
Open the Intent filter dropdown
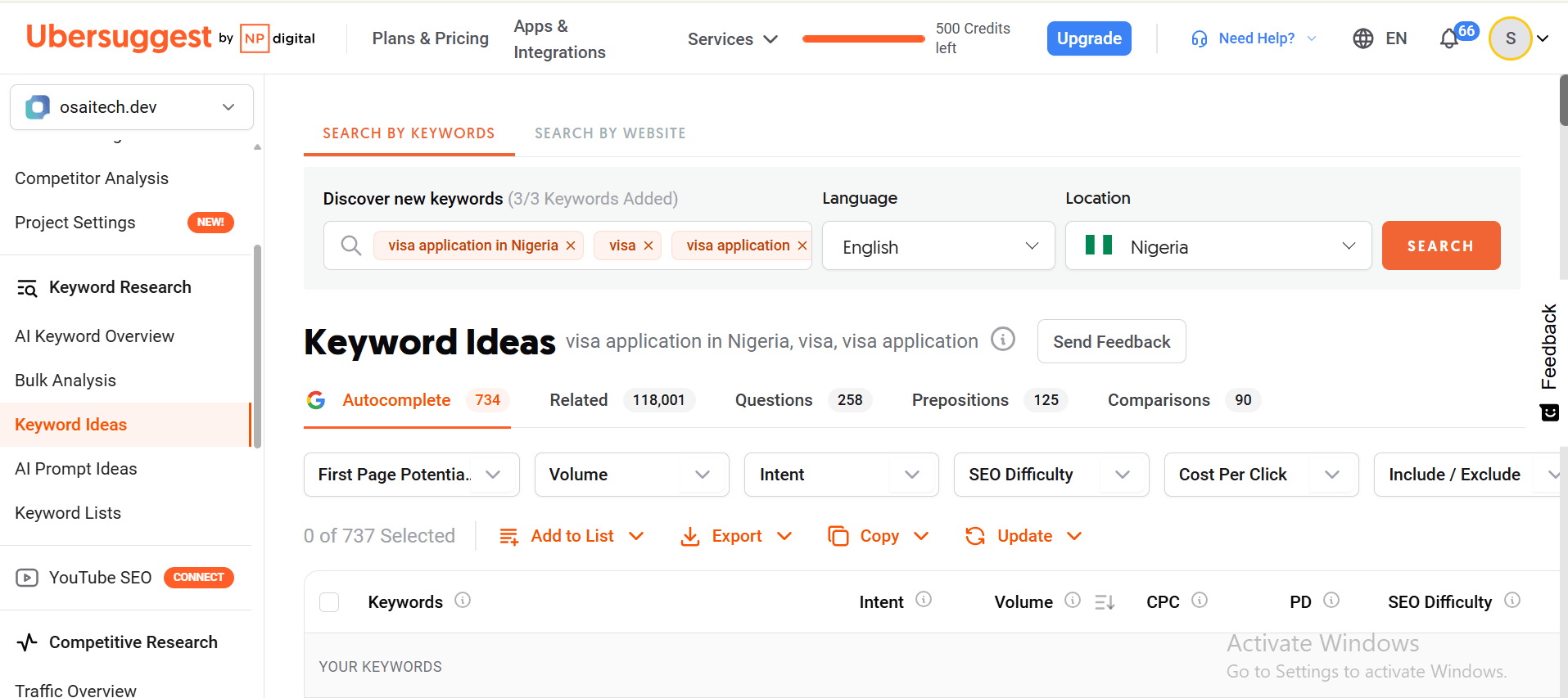click(x=842, y=475)
